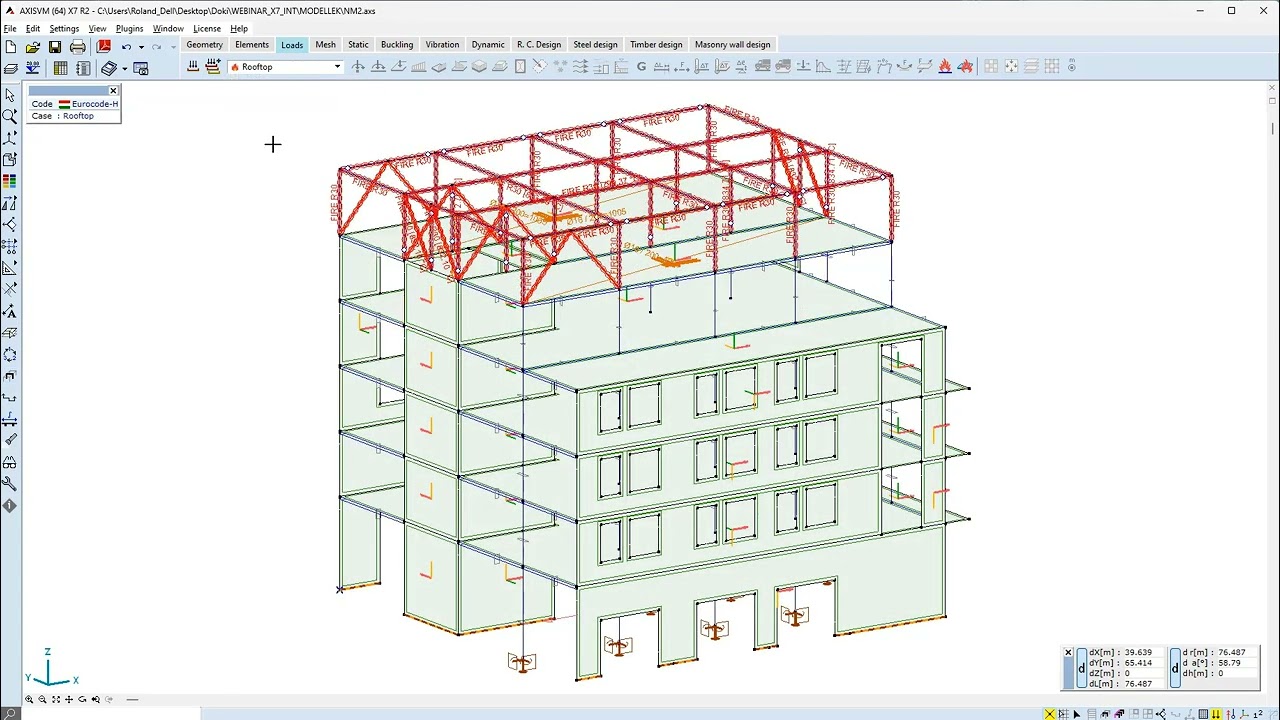
Task: Select the arrow selection tool in left toolbar
Action: coord(10,95)
